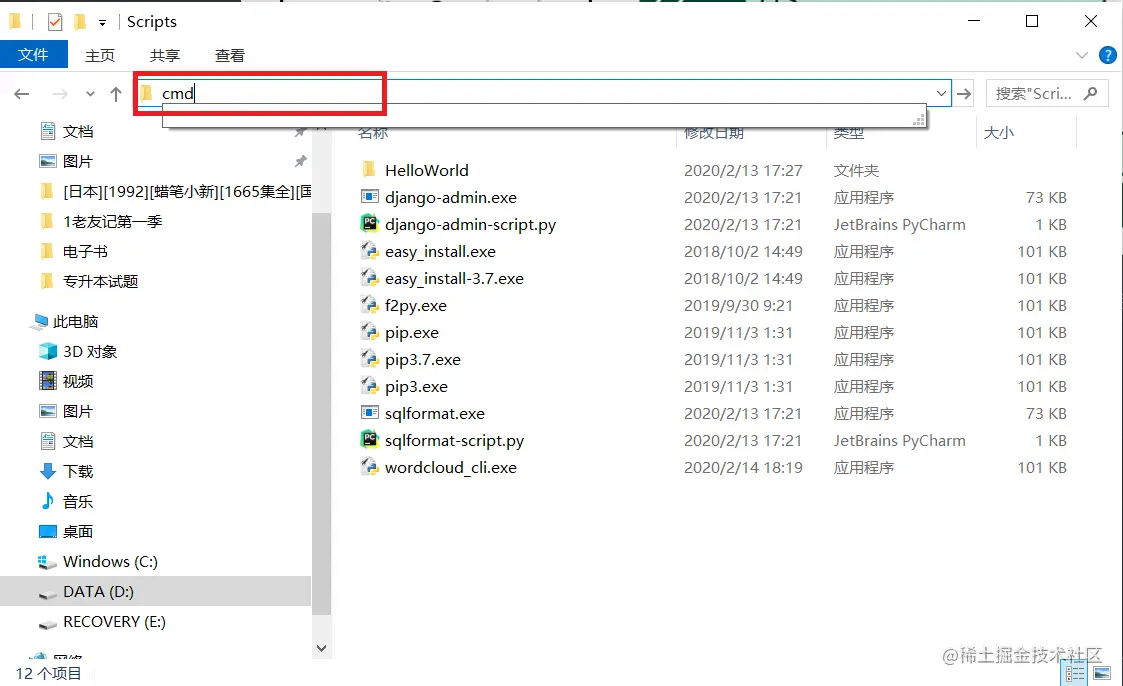Select sqlformat-script.py PyCharm icon
The width and height of the screenshot is (1123, 686).
369,440
